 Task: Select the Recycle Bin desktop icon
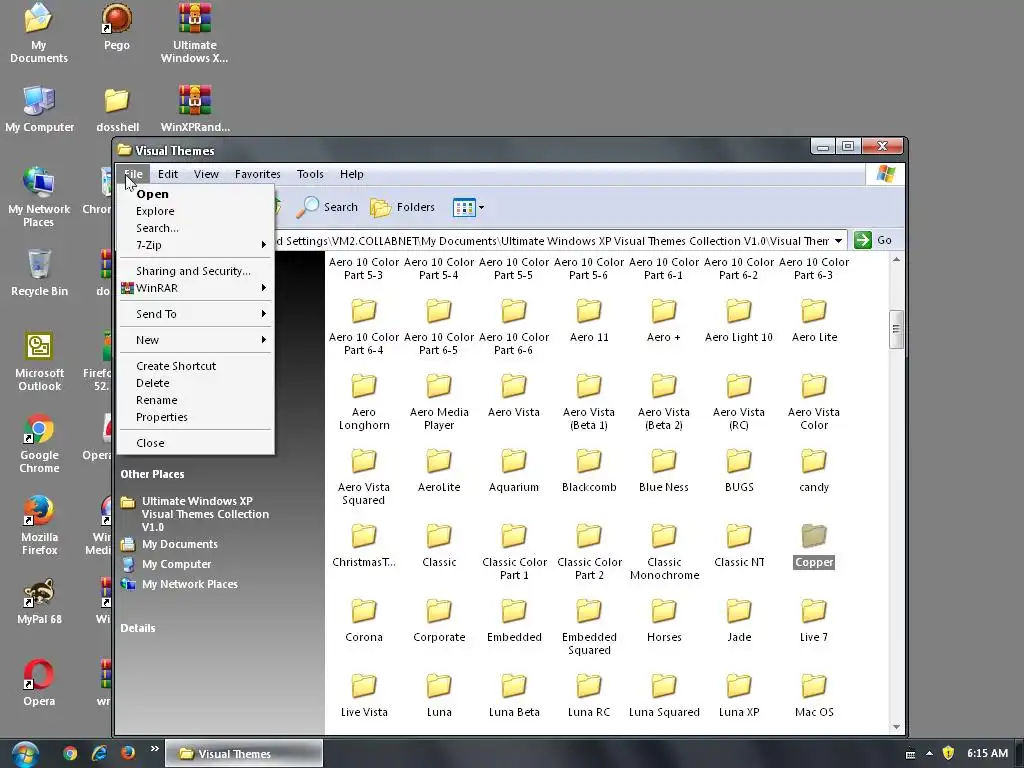click(x=39, y=273)
